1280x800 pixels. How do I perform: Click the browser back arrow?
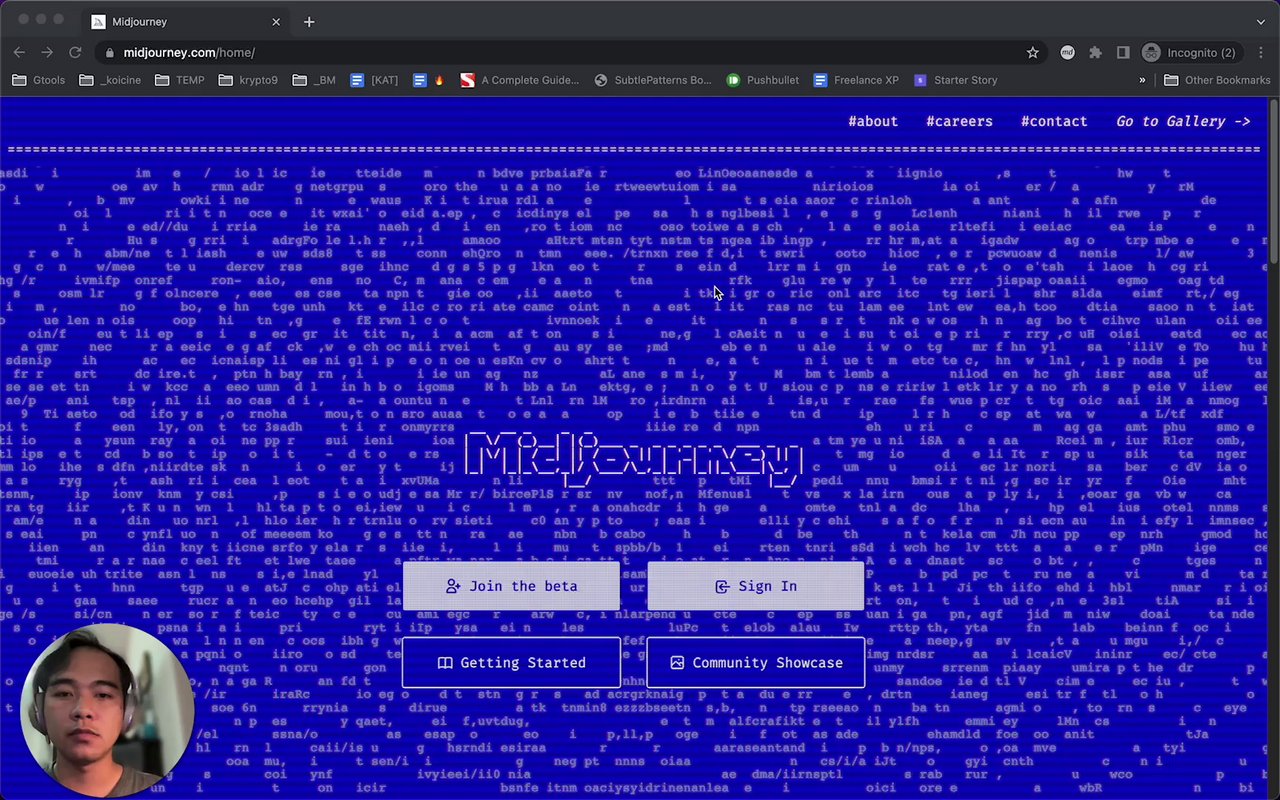pyautogui.click(x=19, y=52)
